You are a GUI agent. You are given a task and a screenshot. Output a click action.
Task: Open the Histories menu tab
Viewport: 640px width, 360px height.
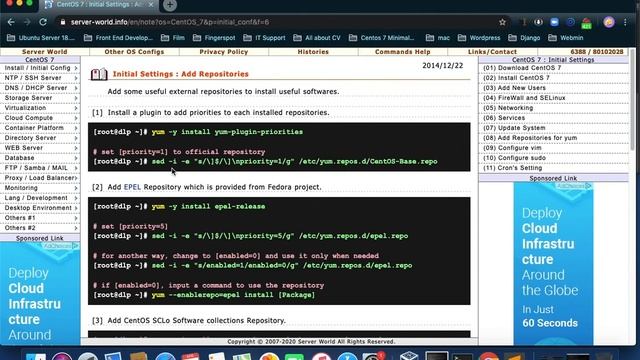click(x=313, y=52)
